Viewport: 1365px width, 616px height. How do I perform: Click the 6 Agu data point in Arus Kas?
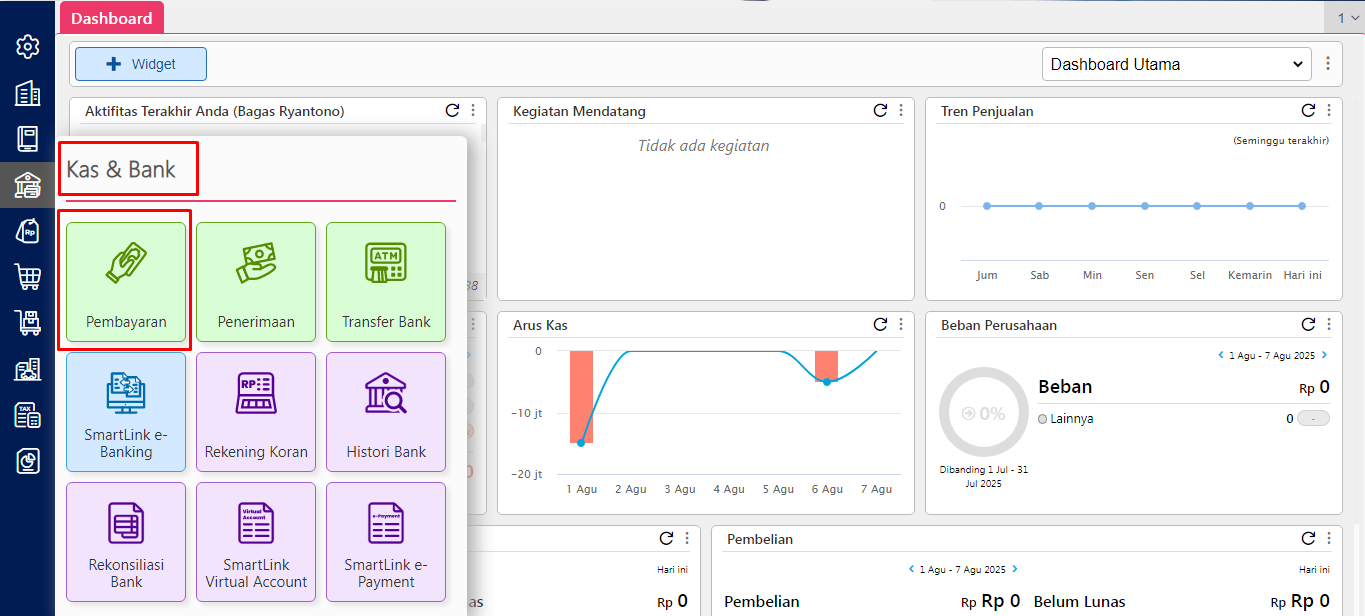tap(827, 382)
